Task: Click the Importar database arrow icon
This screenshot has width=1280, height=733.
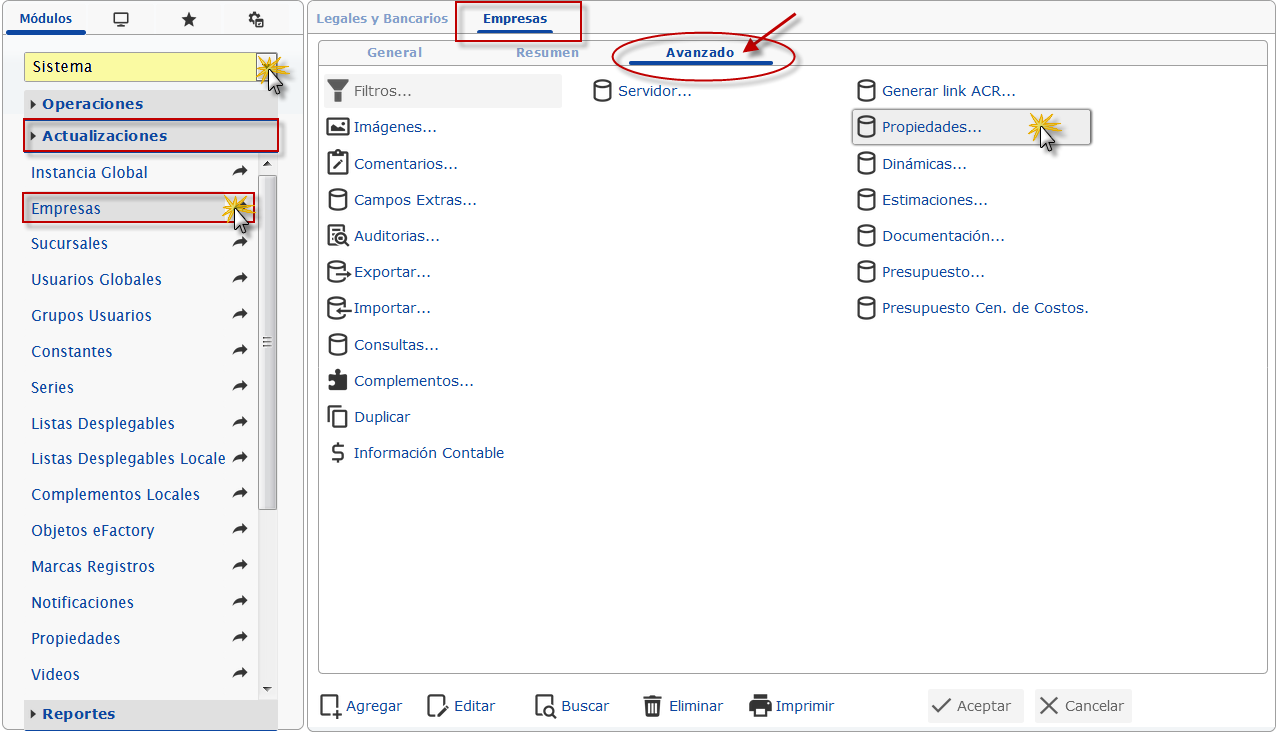Action: pos(338,308)
